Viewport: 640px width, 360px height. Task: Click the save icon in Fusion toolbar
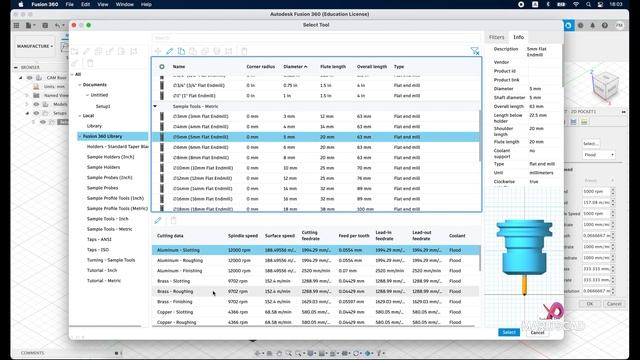(x=45, y=25)
